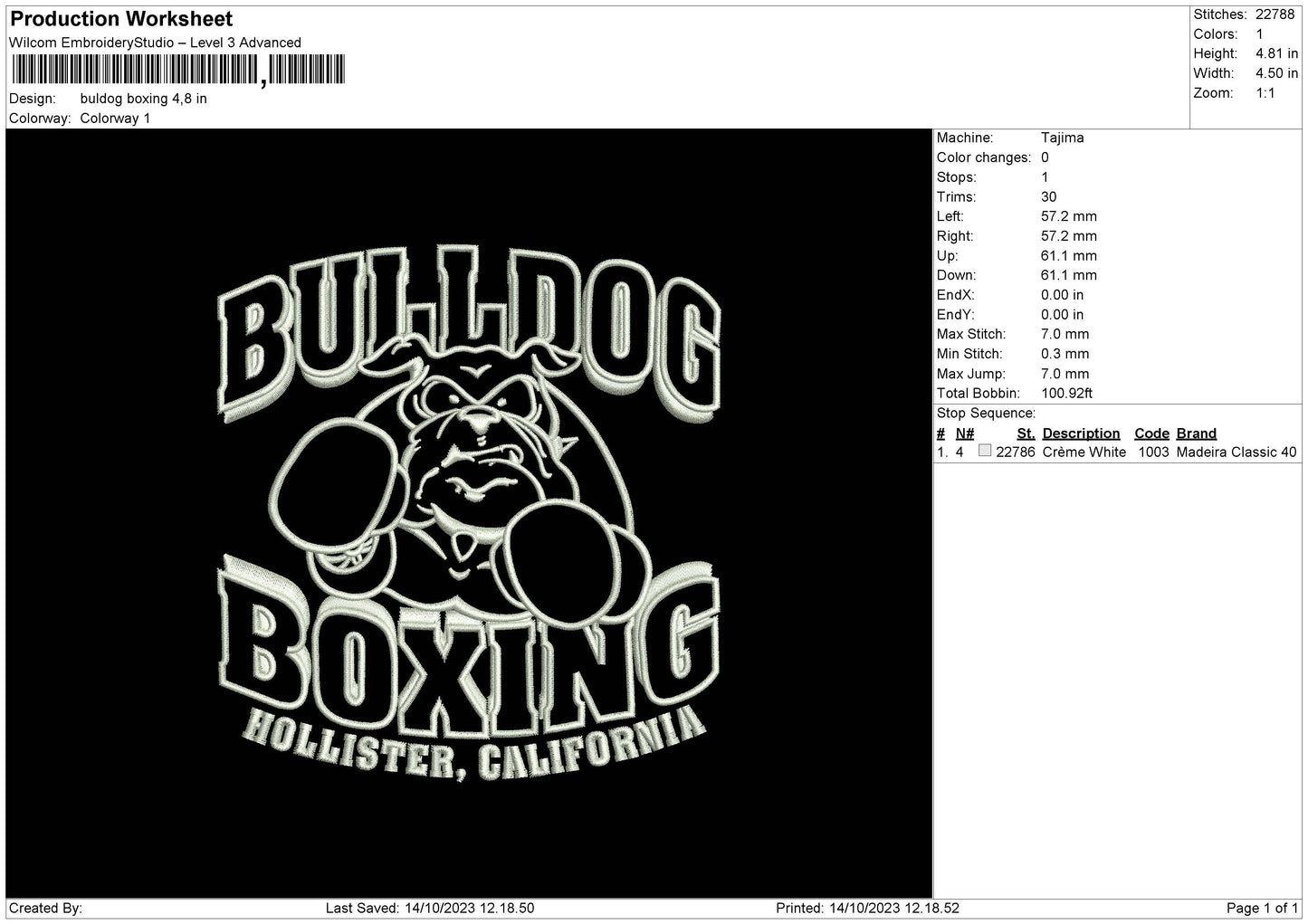Click needle number '4' in stop row
The image size is (1308, 924).
tap(960, 452)
